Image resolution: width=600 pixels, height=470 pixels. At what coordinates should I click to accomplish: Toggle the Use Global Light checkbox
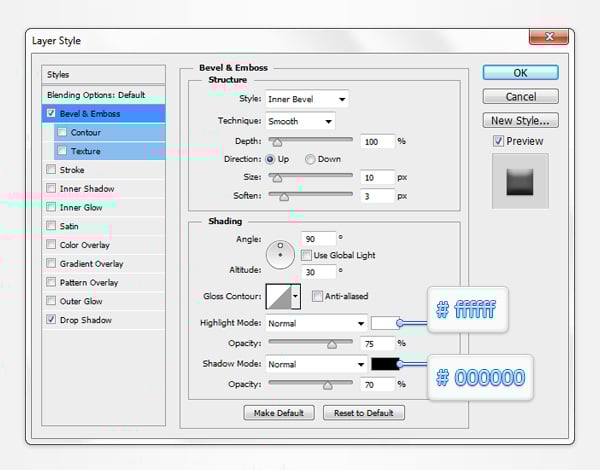click(x=306, y=256)
